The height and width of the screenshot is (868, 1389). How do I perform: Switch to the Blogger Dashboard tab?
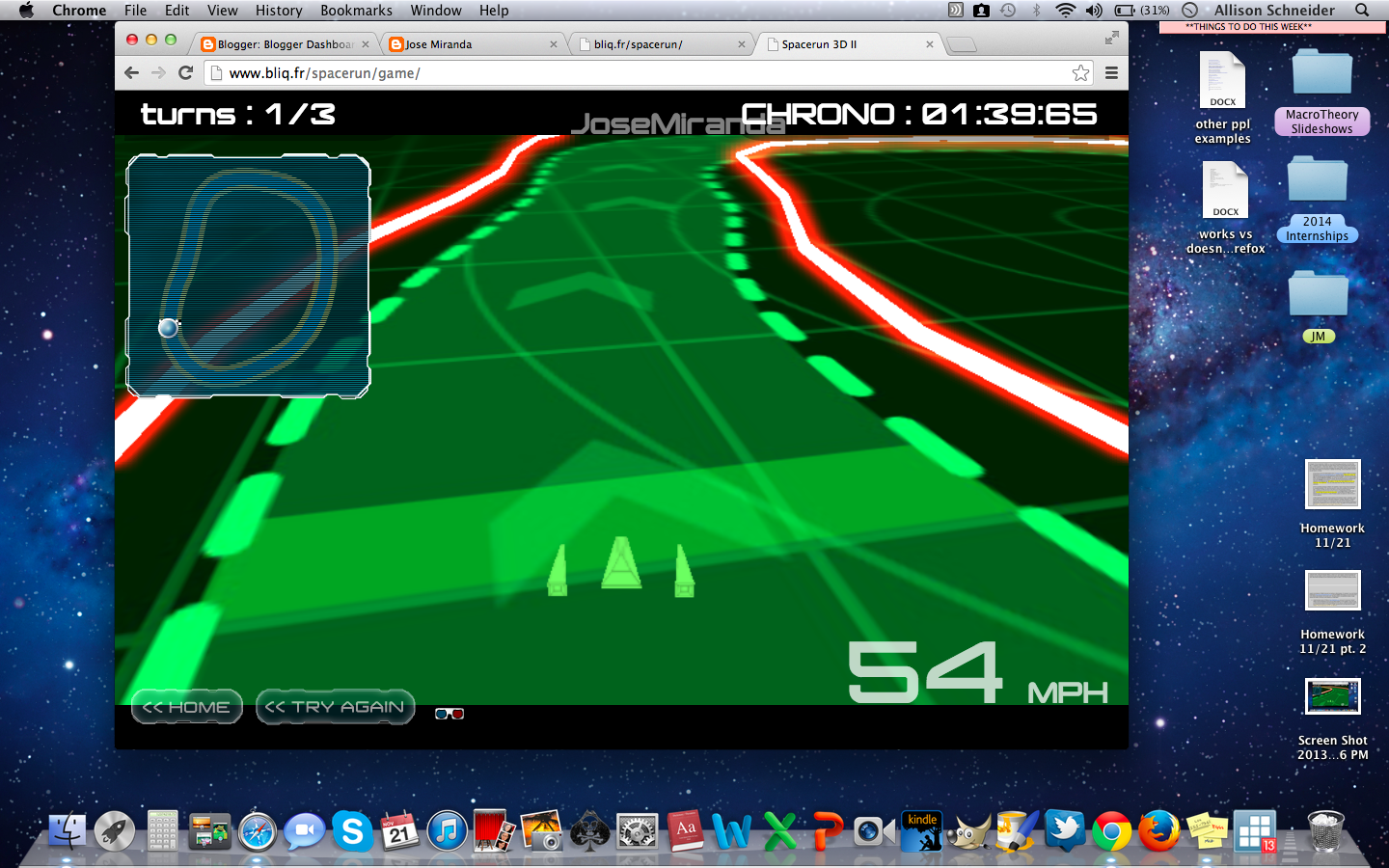(286, 44)
